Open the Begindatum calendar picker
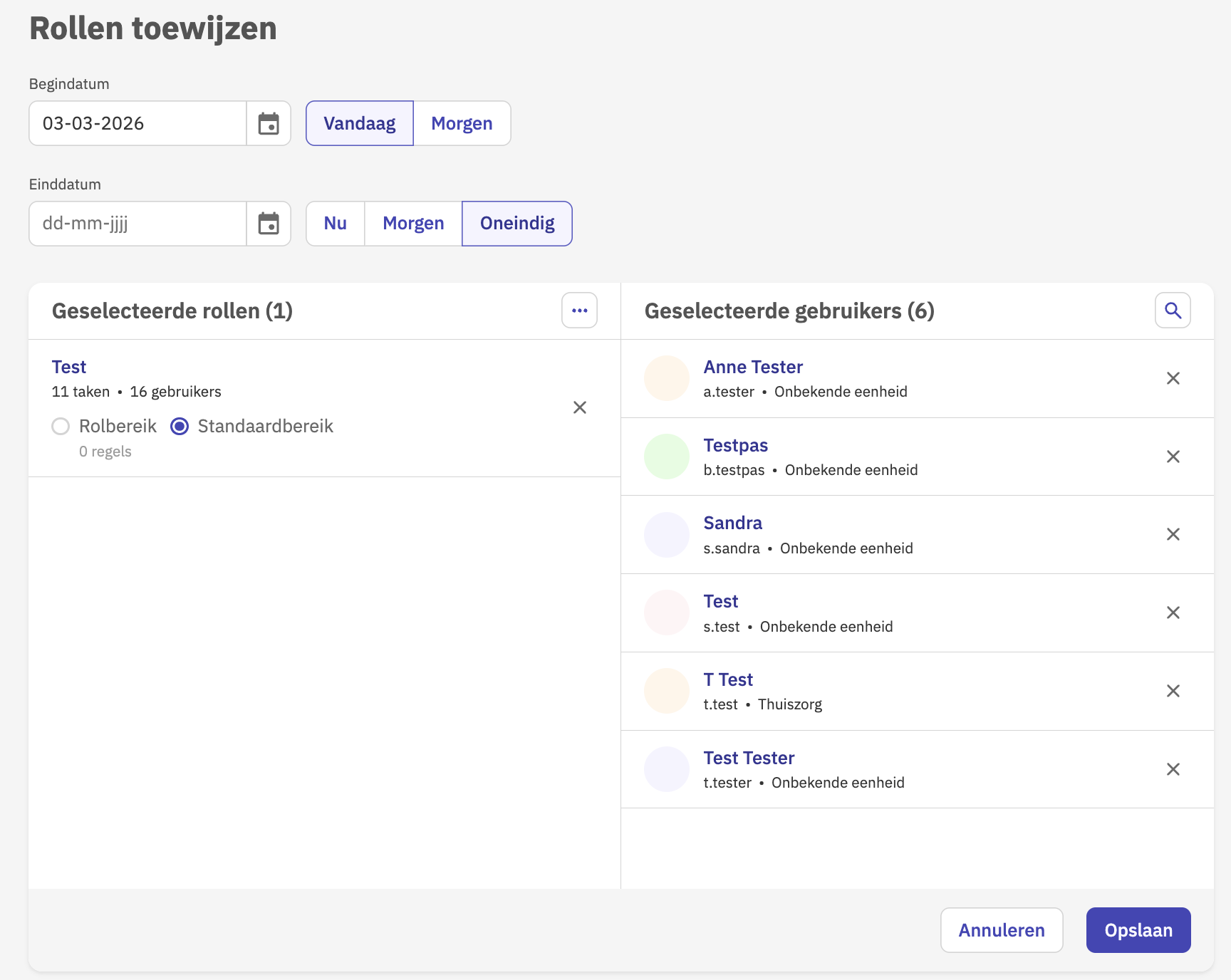1231x980 pixels. [269, 124]
